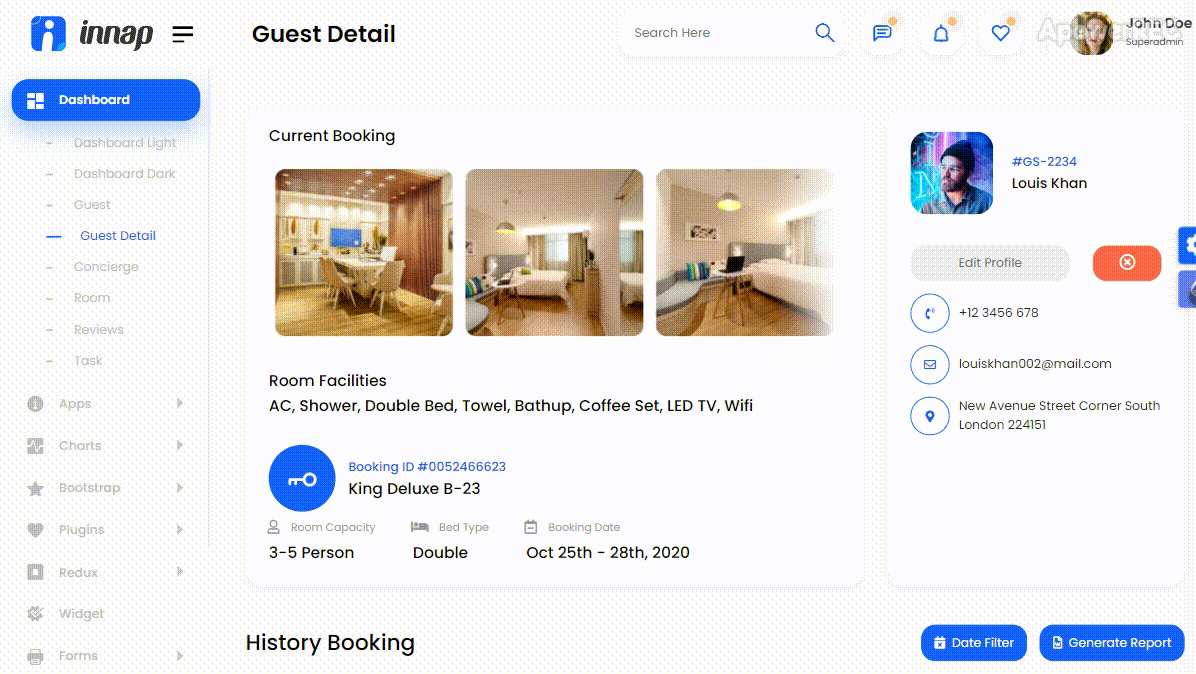Open the settings gear side tab

1188,246
